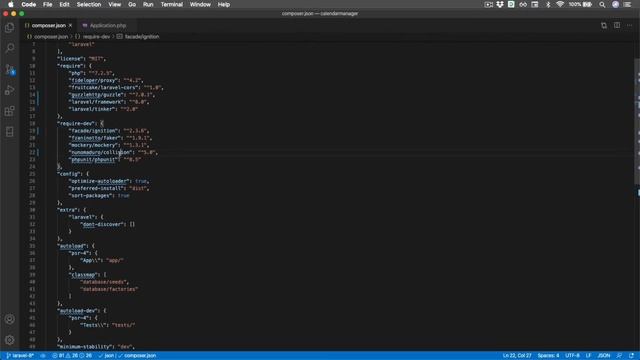This screenshot has width=640, height=360.
Task: Open the Terminal menu
Action: (x=171, y=4)
